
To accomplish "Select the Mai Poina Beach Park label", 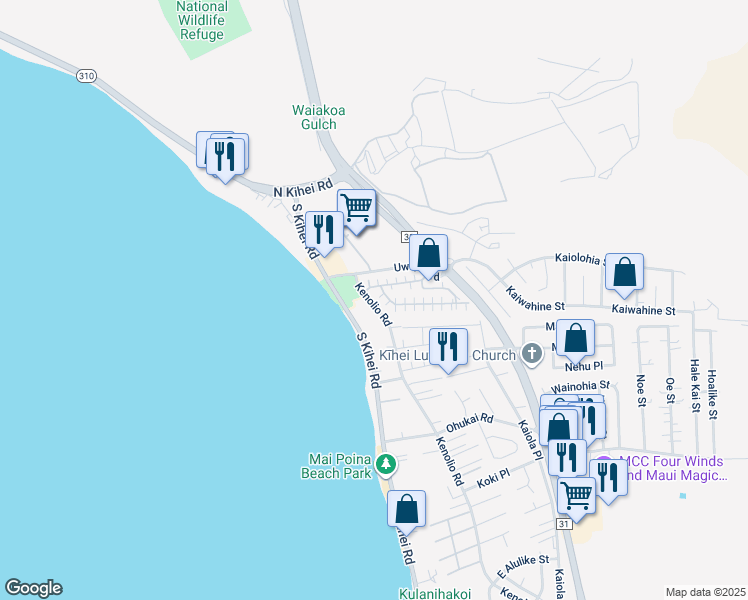I will click(336, 466).
